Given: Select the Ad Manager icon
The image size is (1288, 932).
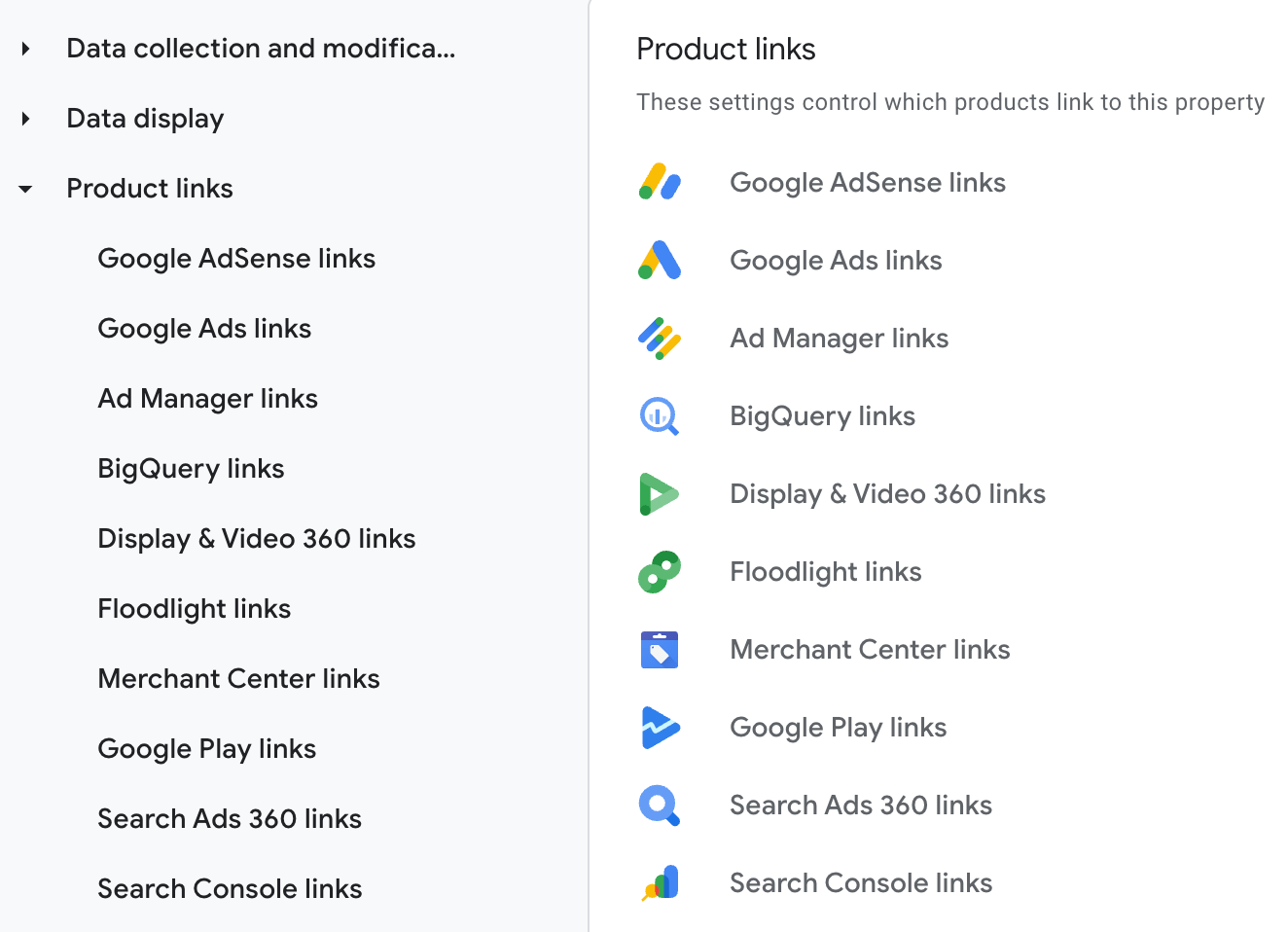Looking at the screenshot, I should point(660,338).
